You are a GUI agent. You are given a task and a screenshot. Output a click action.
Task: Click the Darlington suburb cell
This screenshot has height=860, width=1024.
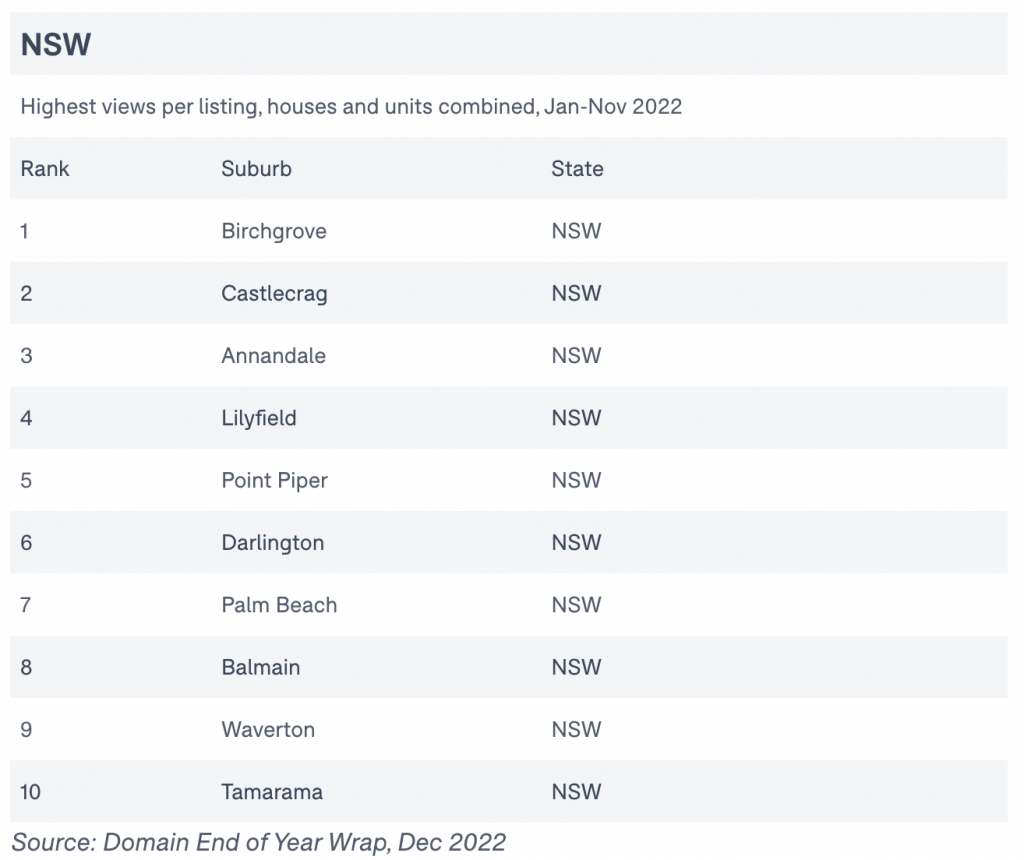pos(272,543)
